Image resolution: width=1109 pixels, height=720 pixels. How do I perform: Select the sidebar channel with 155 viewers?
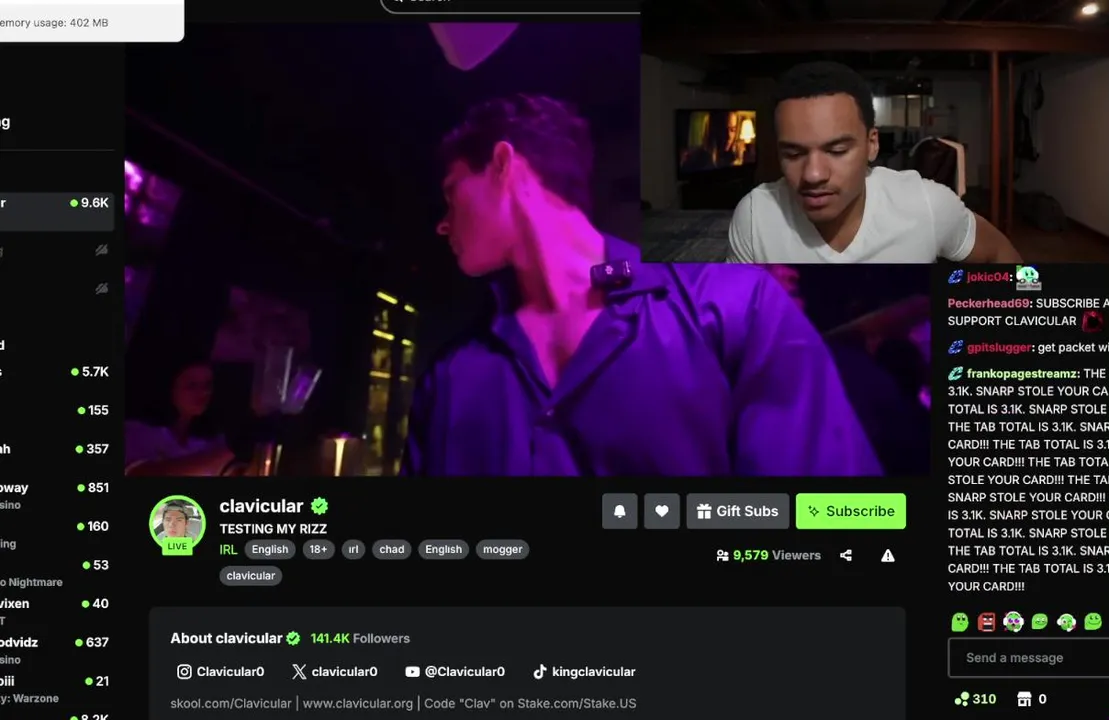click(x=57, y=410)
